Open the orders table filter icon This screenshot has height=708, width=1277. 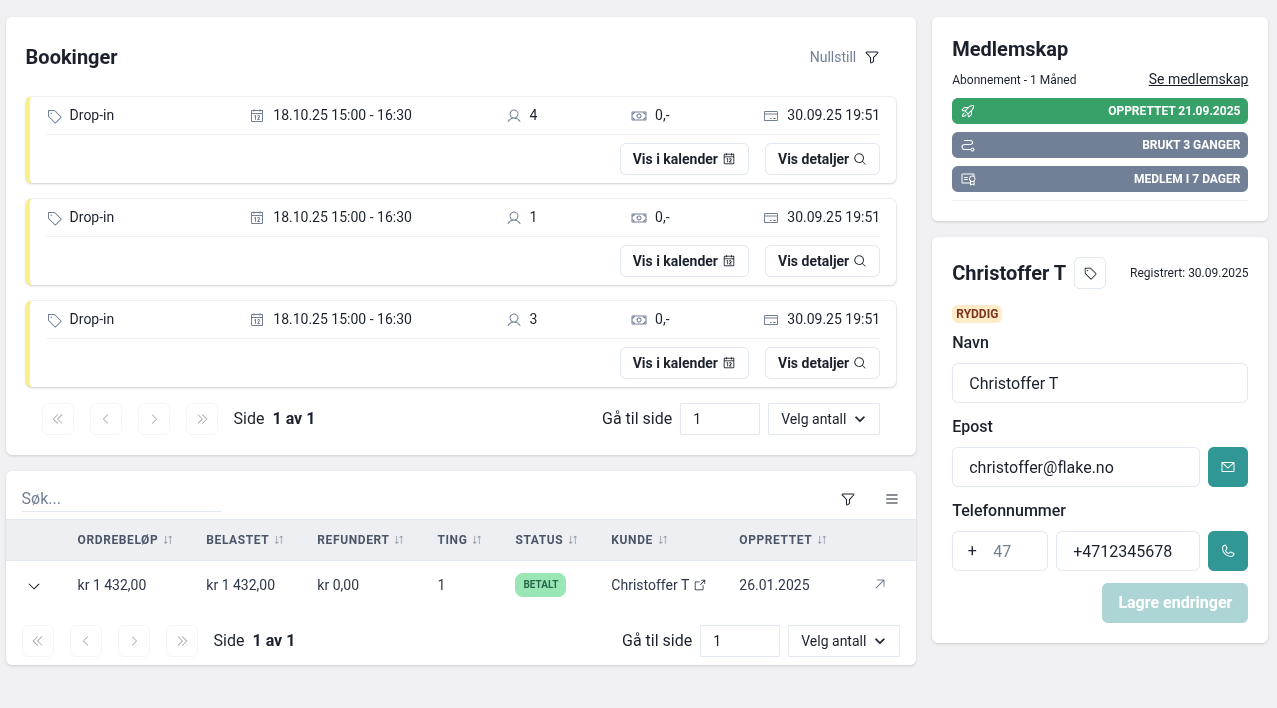click(848, 499)
